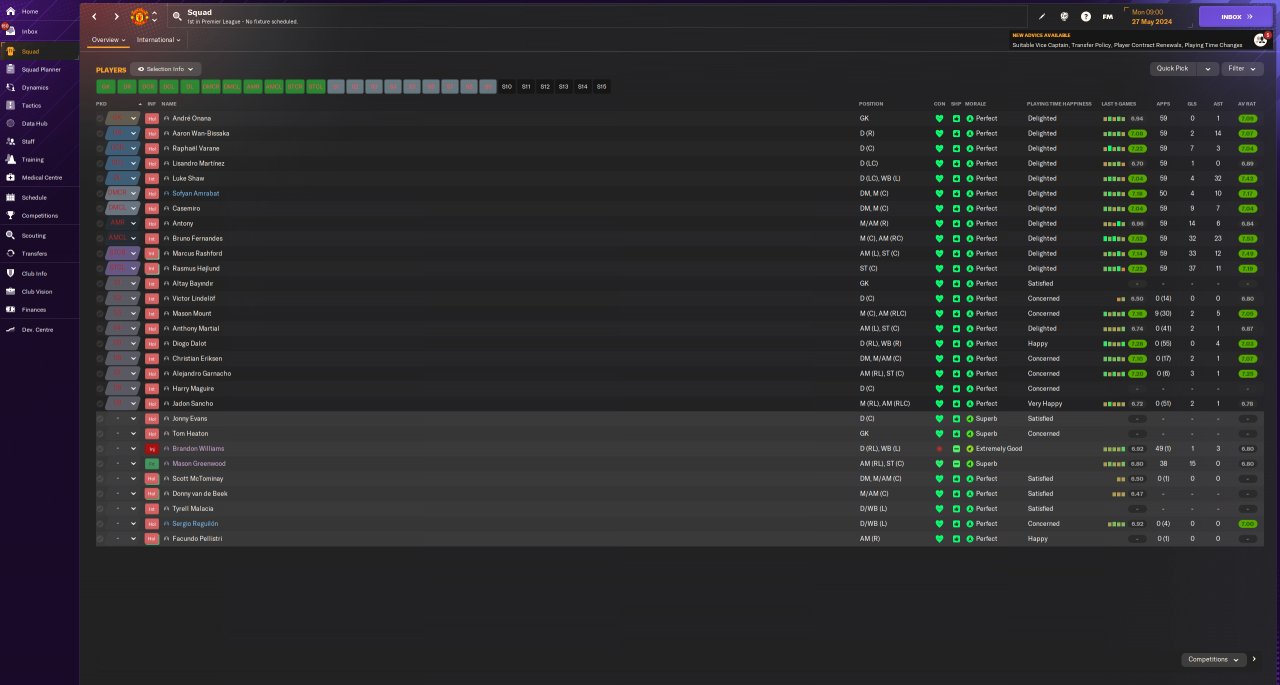Click the date Mon 09:00 27 May 2024

click(1151, 16)
